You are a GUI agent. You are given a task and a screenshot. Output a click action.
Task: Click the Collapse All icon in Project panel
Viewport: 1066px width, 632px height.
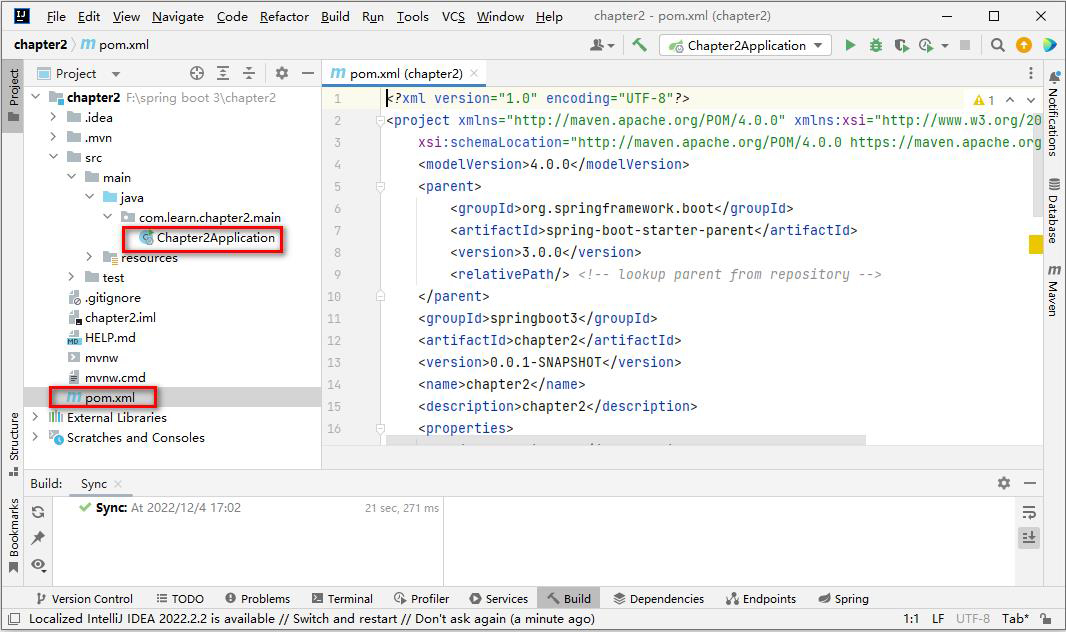click(249, 73)
